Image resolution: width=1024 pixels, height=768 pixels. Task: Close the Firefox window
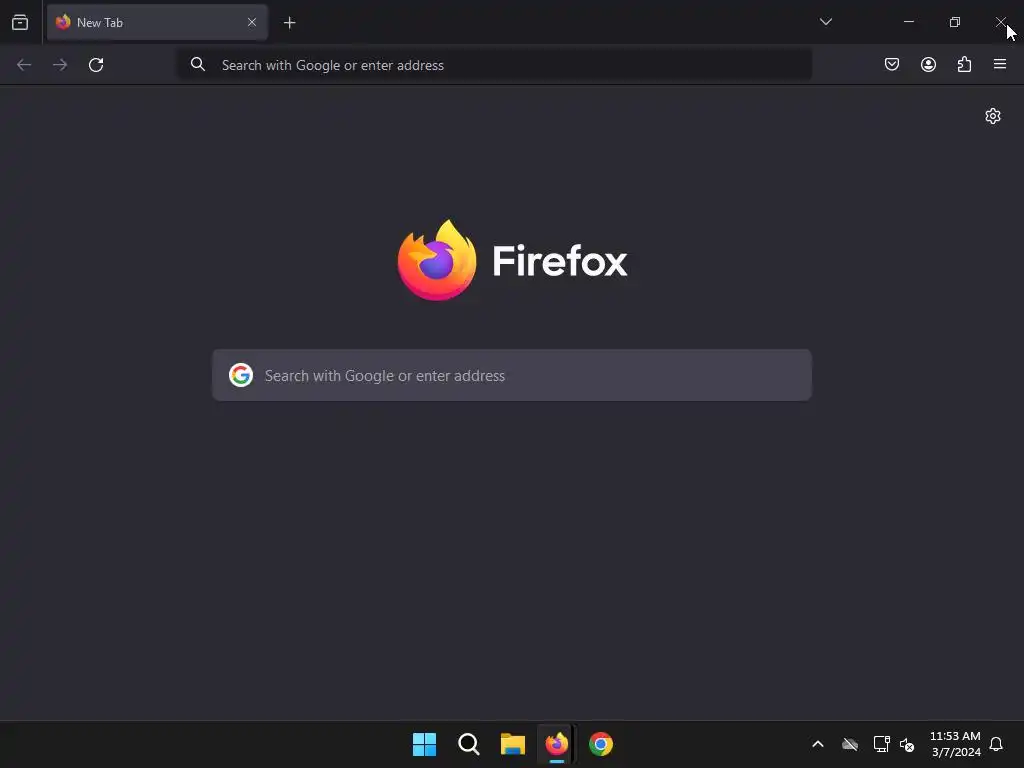pos(1000,22)
